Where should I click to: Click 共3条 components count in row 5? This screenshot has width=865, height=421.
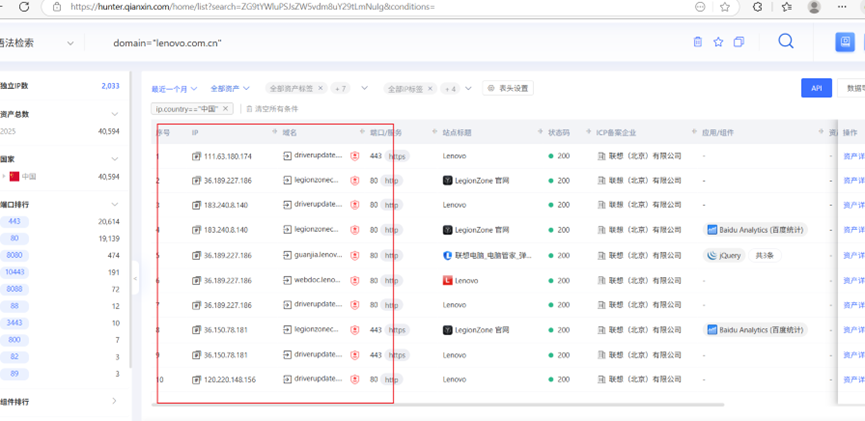765,255
